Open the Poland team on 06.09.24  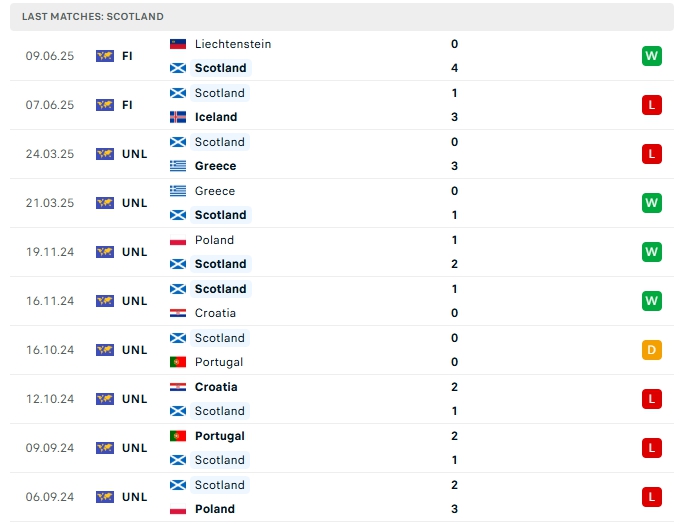pos(215,509)
